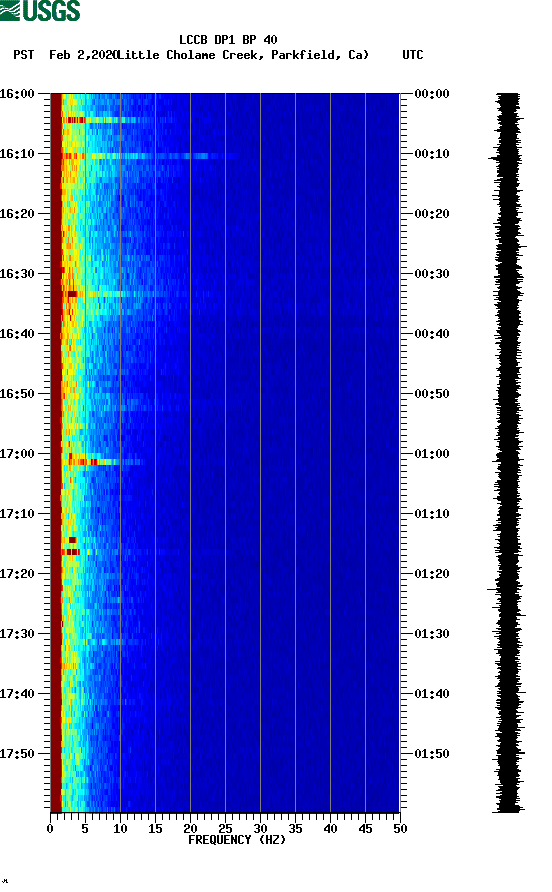
Task: Click the 16:30 PST time label
Action: coord(17,274)
